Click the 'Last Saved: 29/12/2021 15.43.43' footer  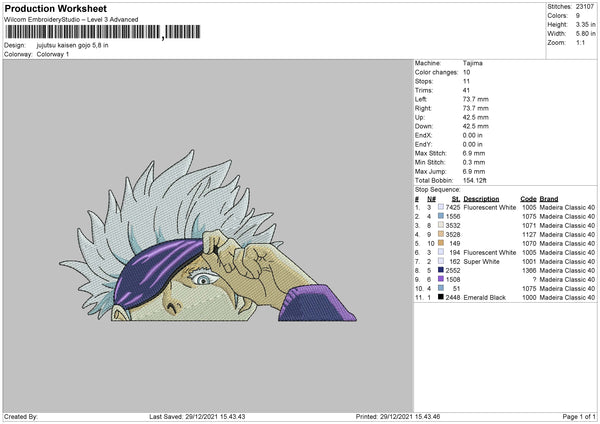[x=197, y=417]
